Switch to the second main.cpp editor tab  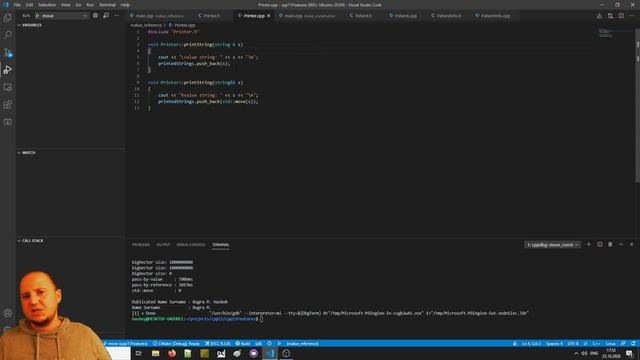click(310, 16)
